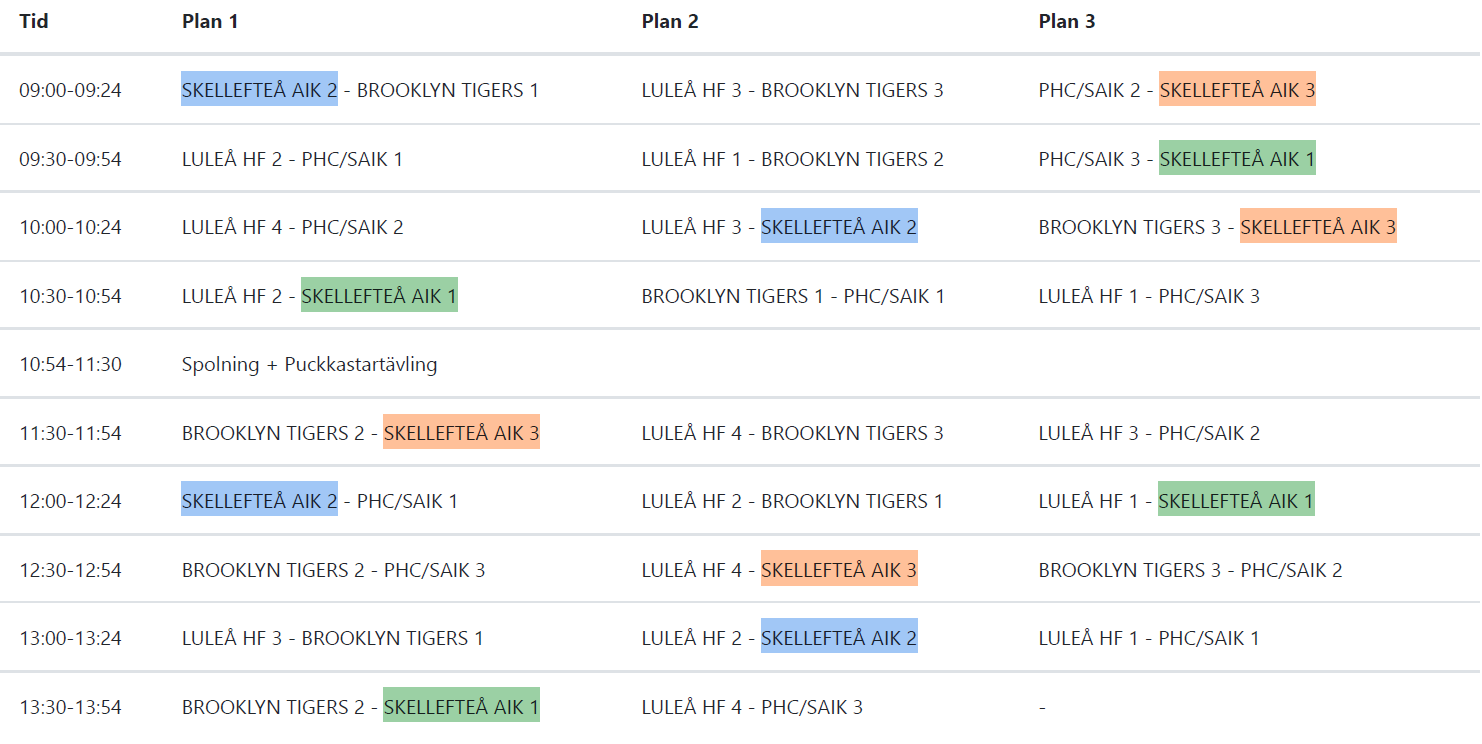Select the LULEÅ HF 1 - PHC/SAIK 1 match
The image size is (1482, 744).
tap(1149, 638)
